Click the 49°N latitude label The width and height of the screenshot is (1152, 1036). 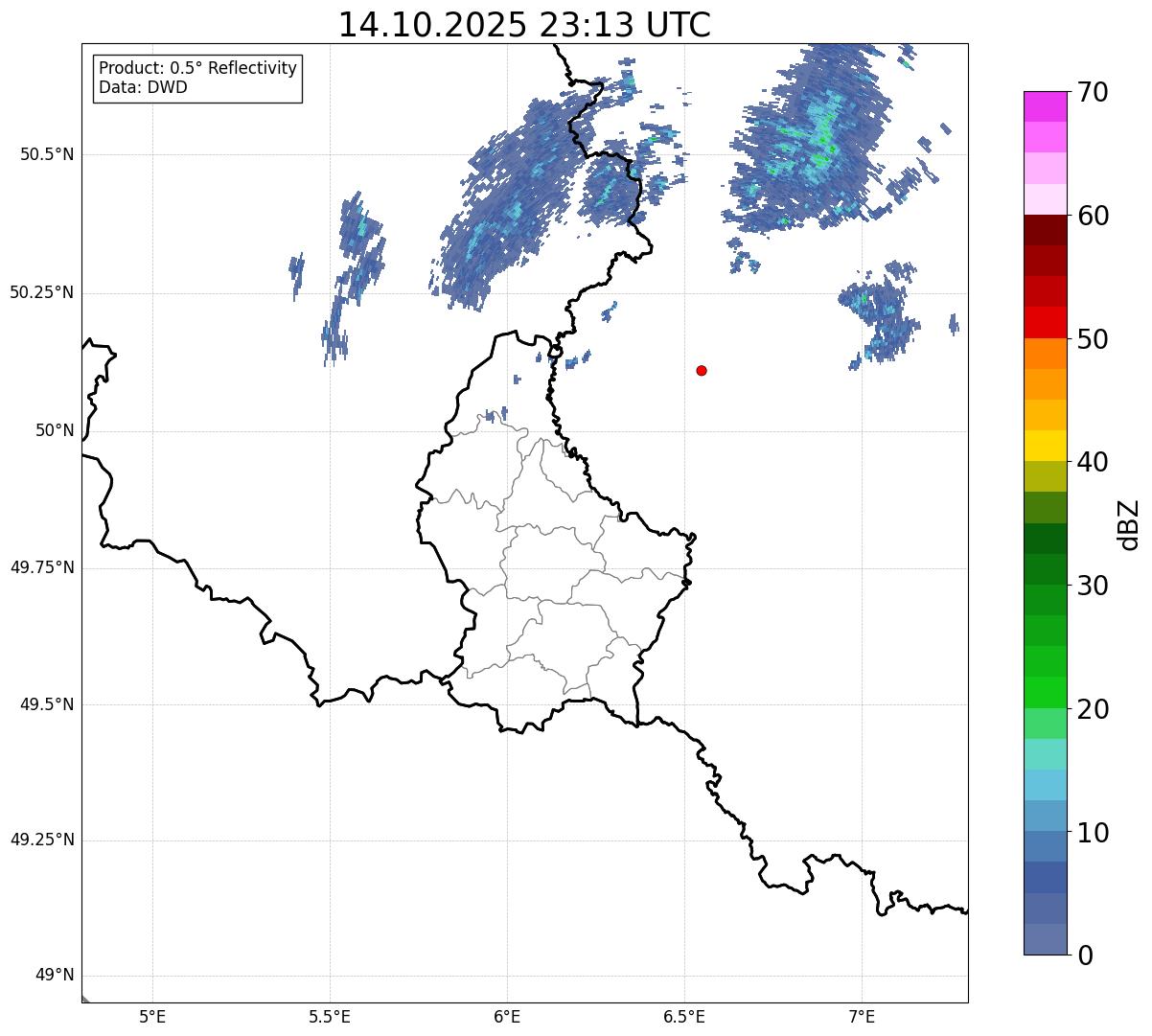coord(55,976)
